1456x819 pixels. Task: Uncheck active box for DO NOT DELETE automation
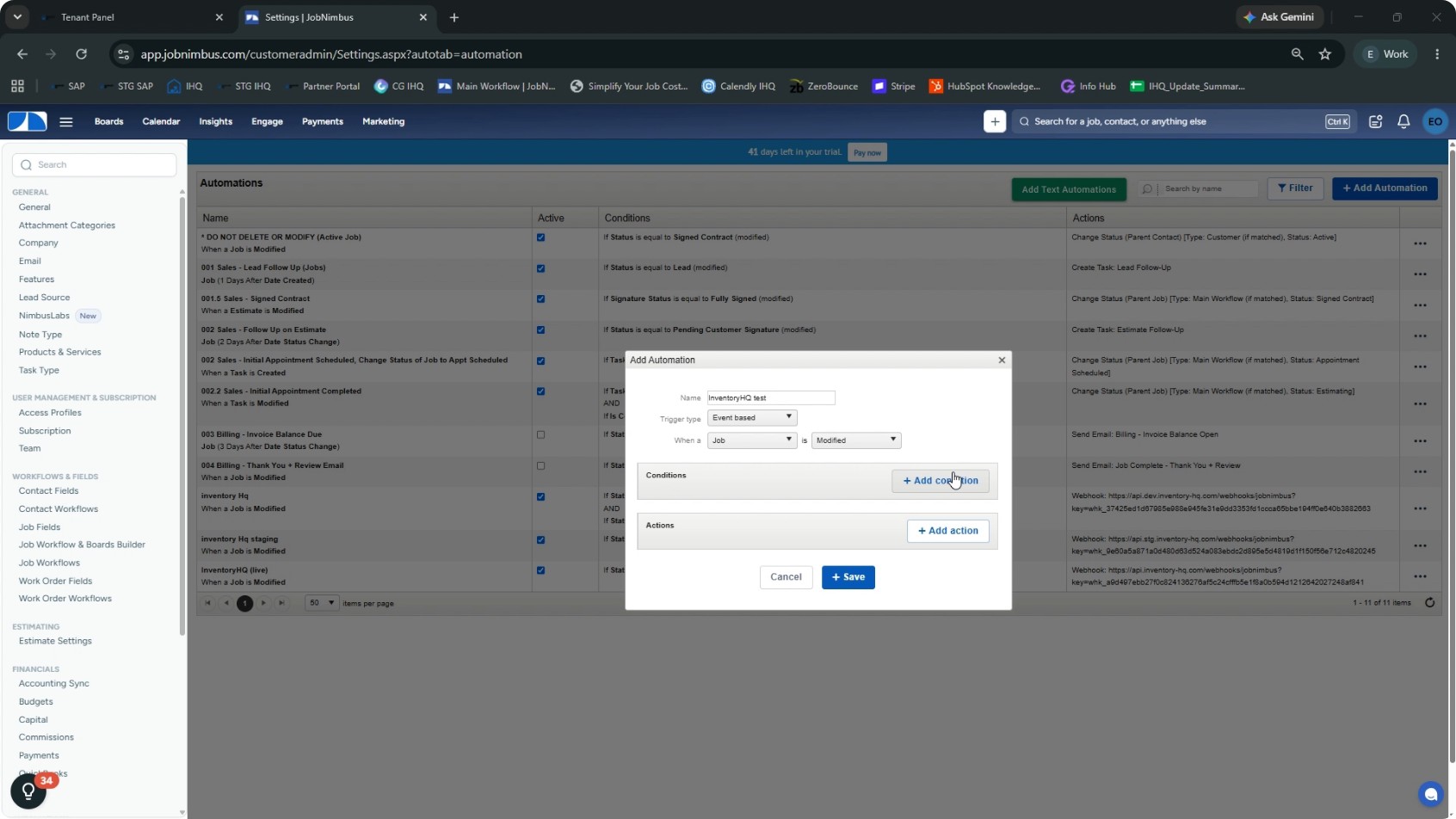(540, 237)
